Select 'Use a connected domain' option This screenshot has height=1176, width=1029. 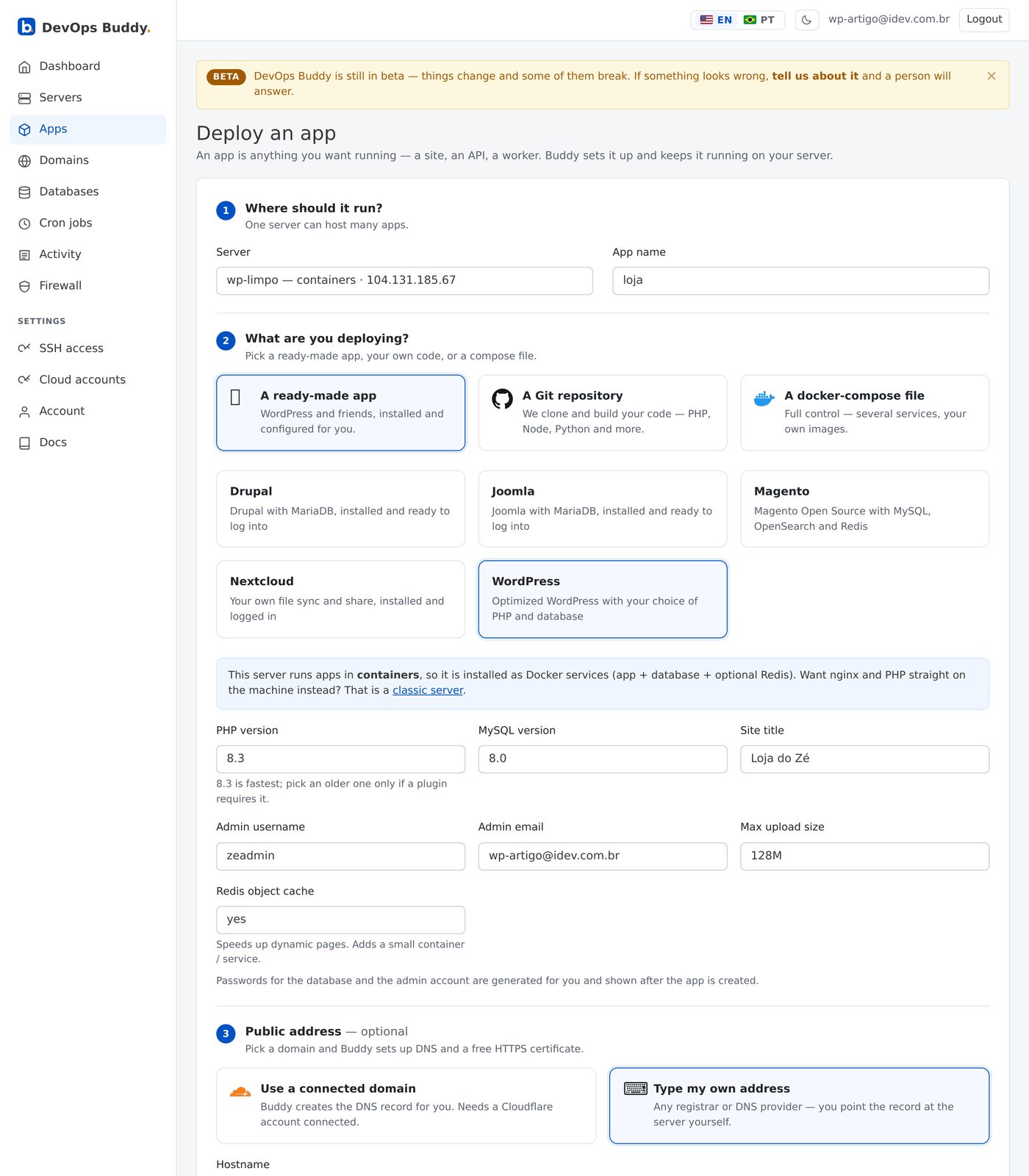coord(406,1105)
